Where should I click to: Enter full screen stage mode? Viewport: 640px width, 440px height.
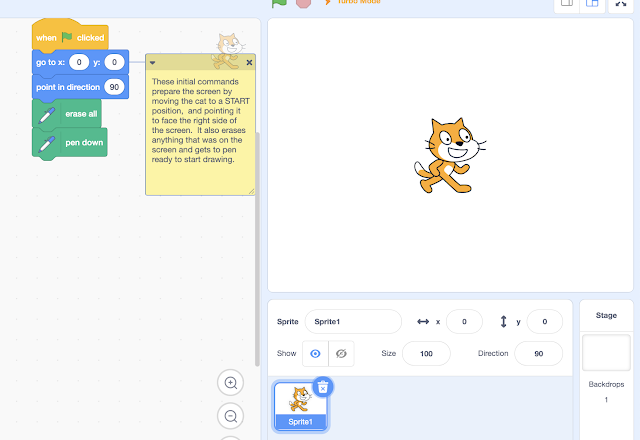(x=621, y=4)
